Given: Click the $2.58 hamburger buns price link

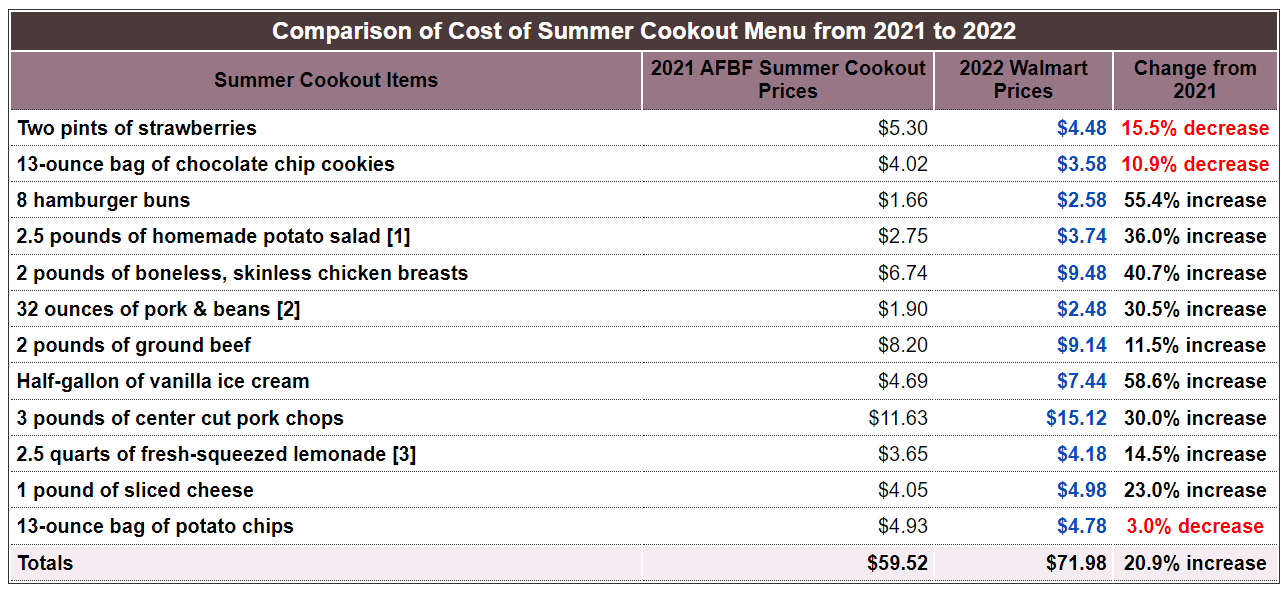Looking at the screenshot, I should 1081,200.
